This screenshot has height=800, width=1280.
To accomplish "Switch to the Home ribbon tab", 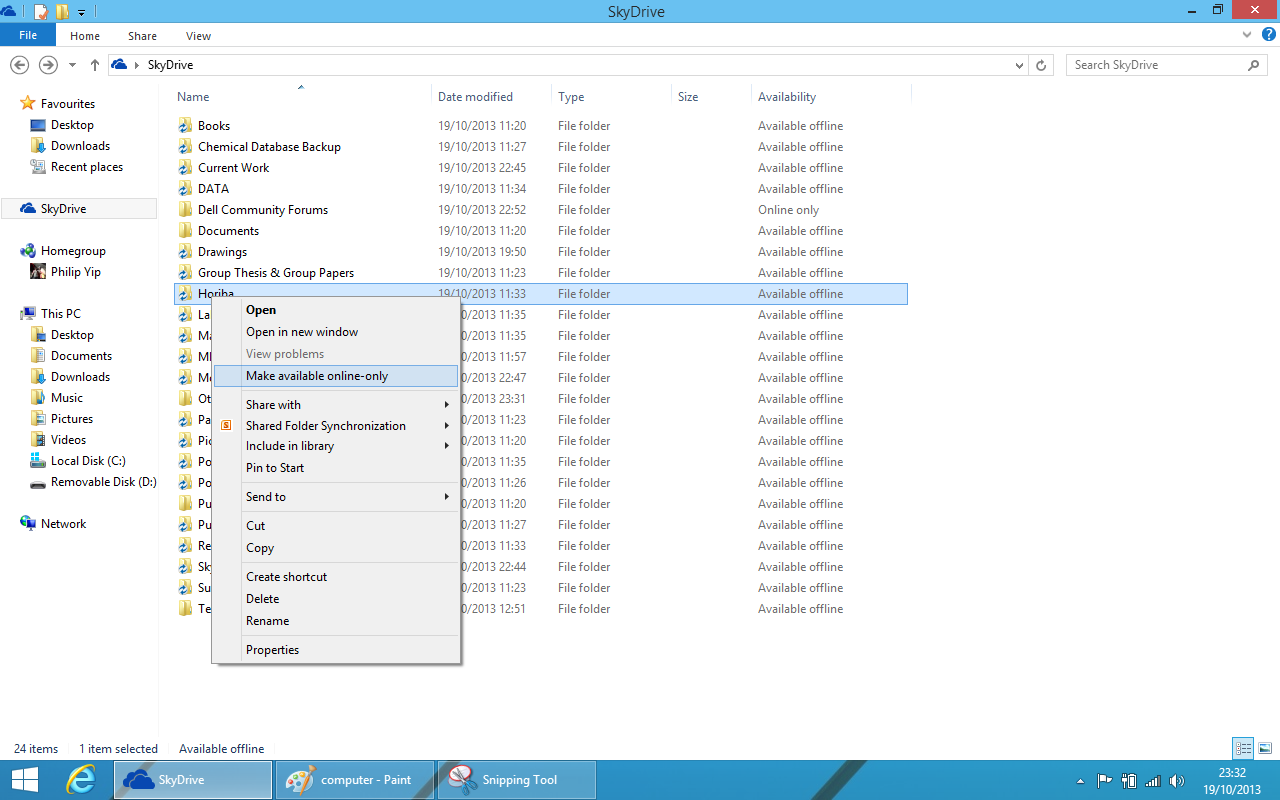I will [x=85, y=36].
